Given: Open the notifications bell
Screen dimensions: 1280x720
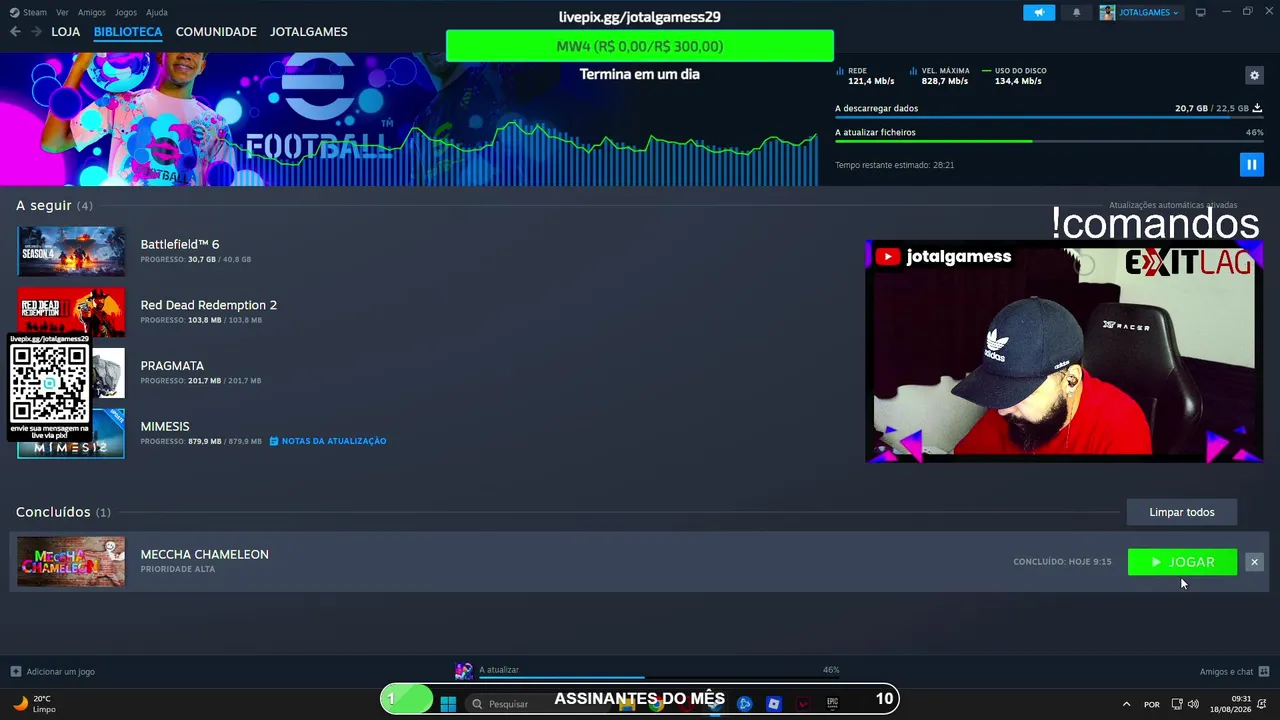Looking at the screenshot, I should point(1077,12).
